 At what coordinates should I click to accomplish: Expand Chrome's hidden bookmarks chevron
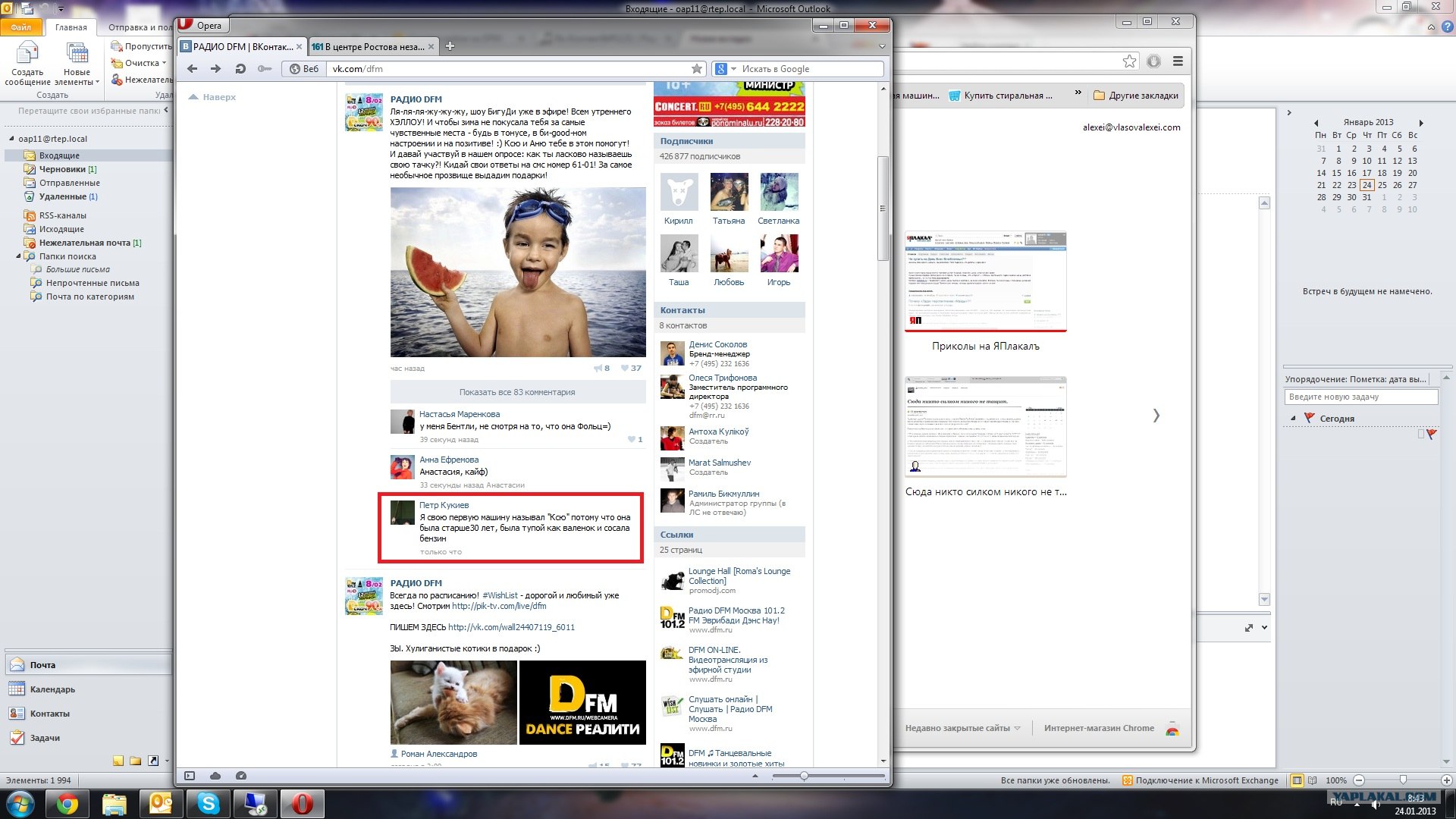click(1078, 93)
